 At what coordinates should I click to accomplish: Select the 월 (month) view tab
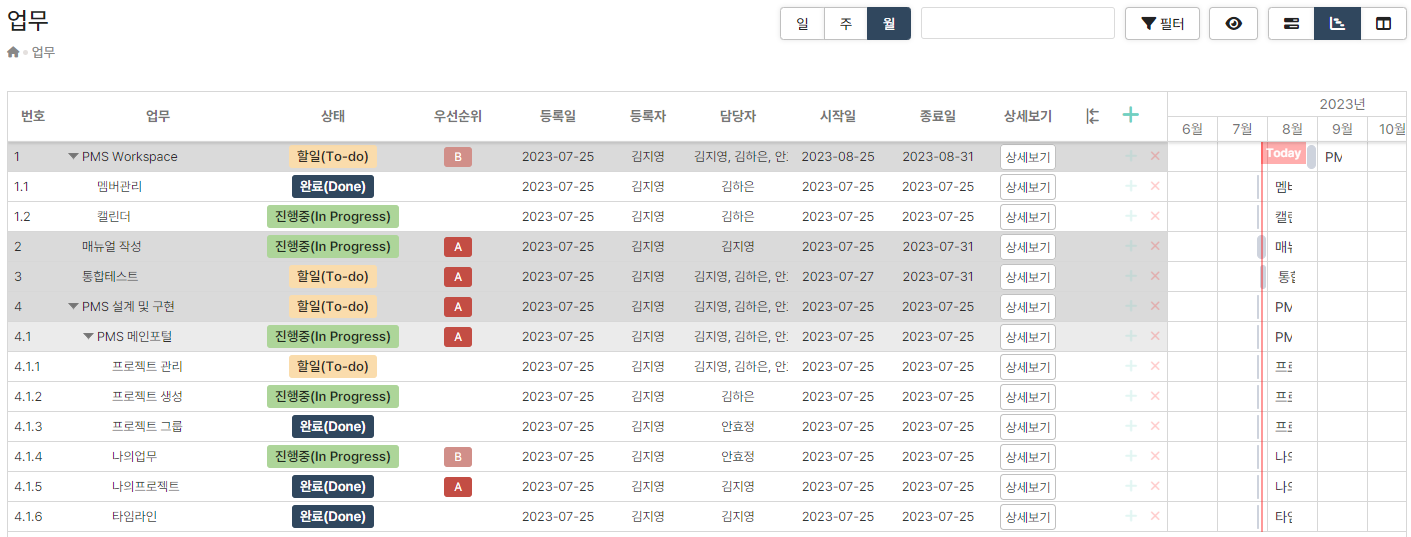[889, 23]
